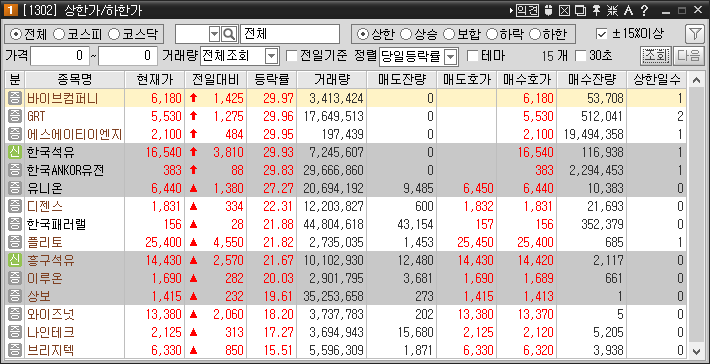Viewport: 710px width, 364px height.
Task: Click the scrollbar down arrow
Action: pyautogui.click(x=696, y=350)
